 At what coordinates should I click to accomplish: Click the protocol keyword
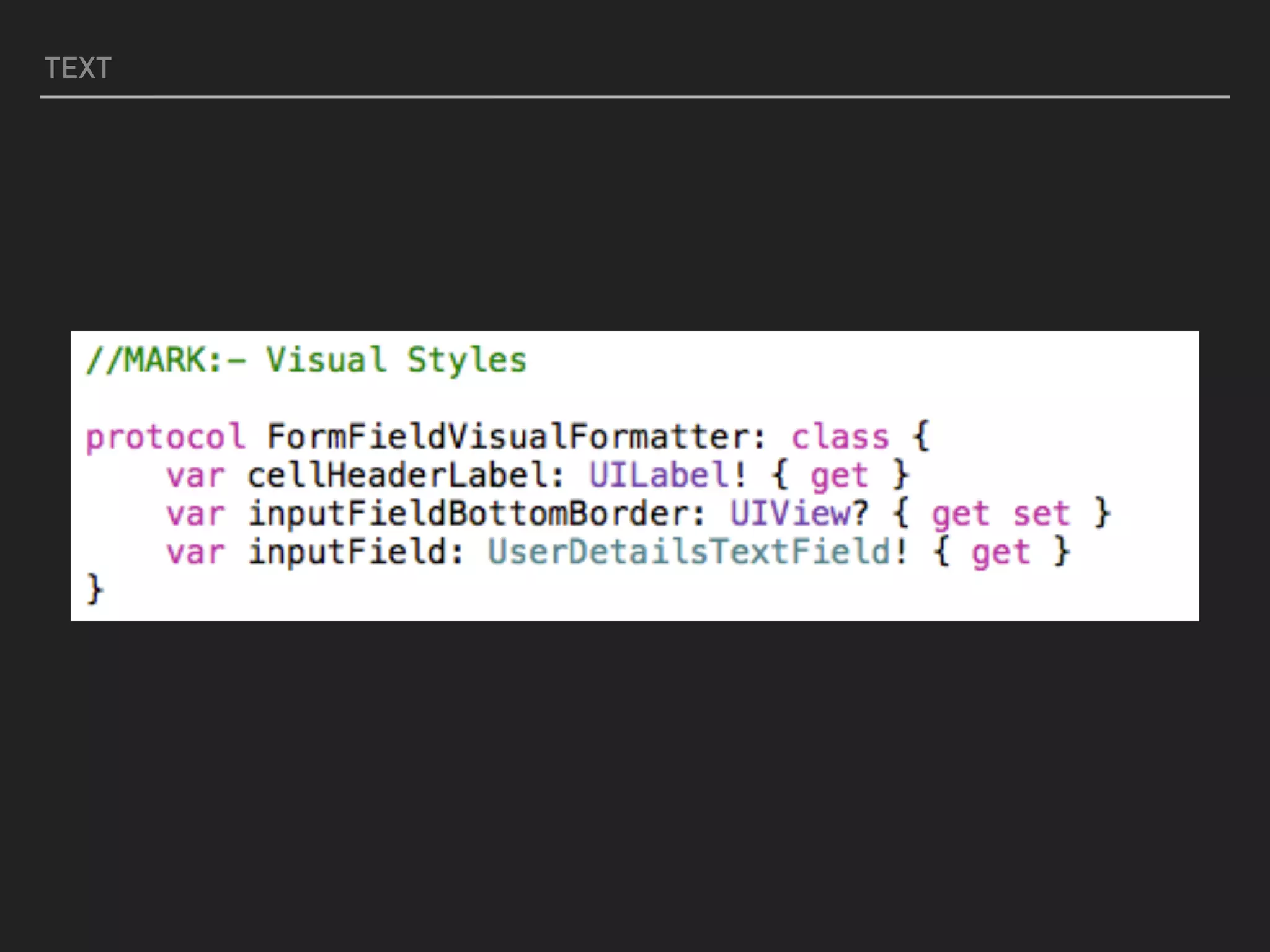[x=166, y=438]
